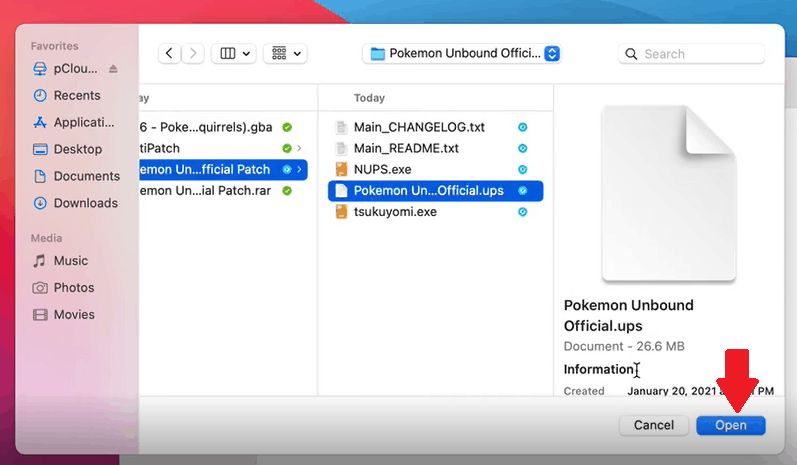This screenshot has width=797, height=465.
Task: Expand tiPatch folder chevron
Action: click(x=299, y=148)
